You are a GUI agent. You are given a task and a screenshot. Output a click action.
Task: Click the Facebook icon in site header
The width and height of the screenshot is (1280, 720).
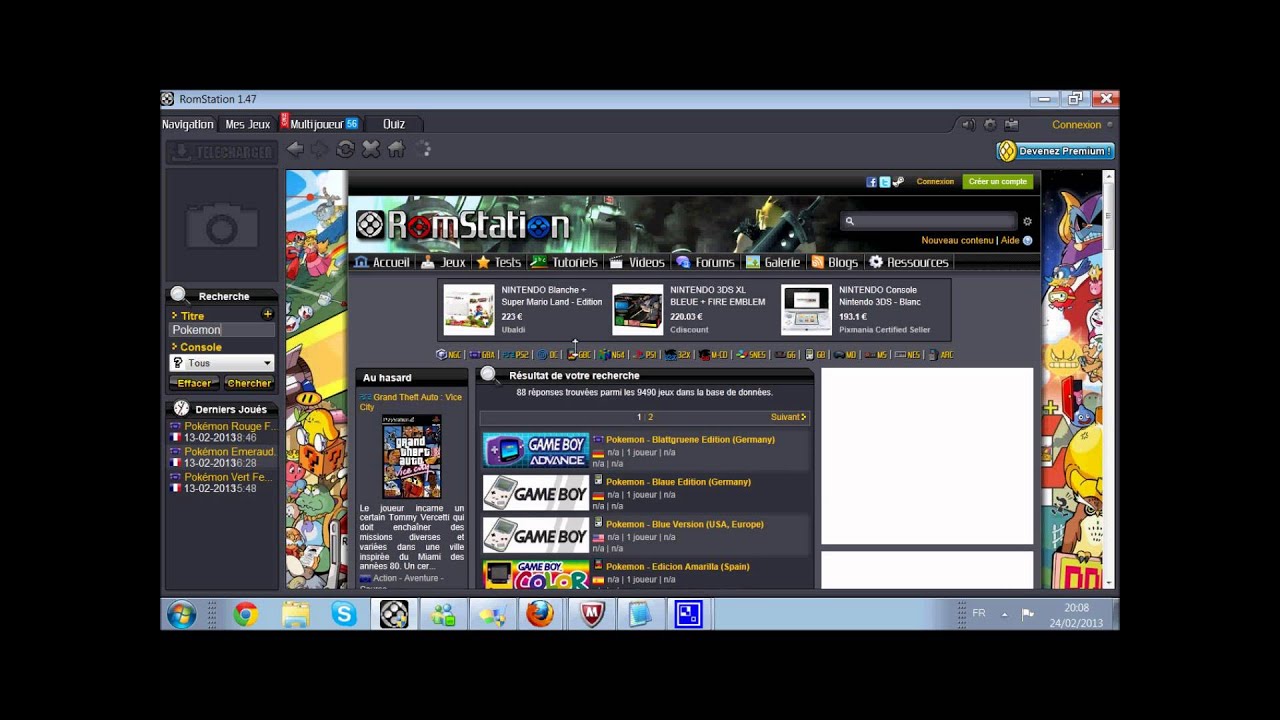[x=871, y=182]
